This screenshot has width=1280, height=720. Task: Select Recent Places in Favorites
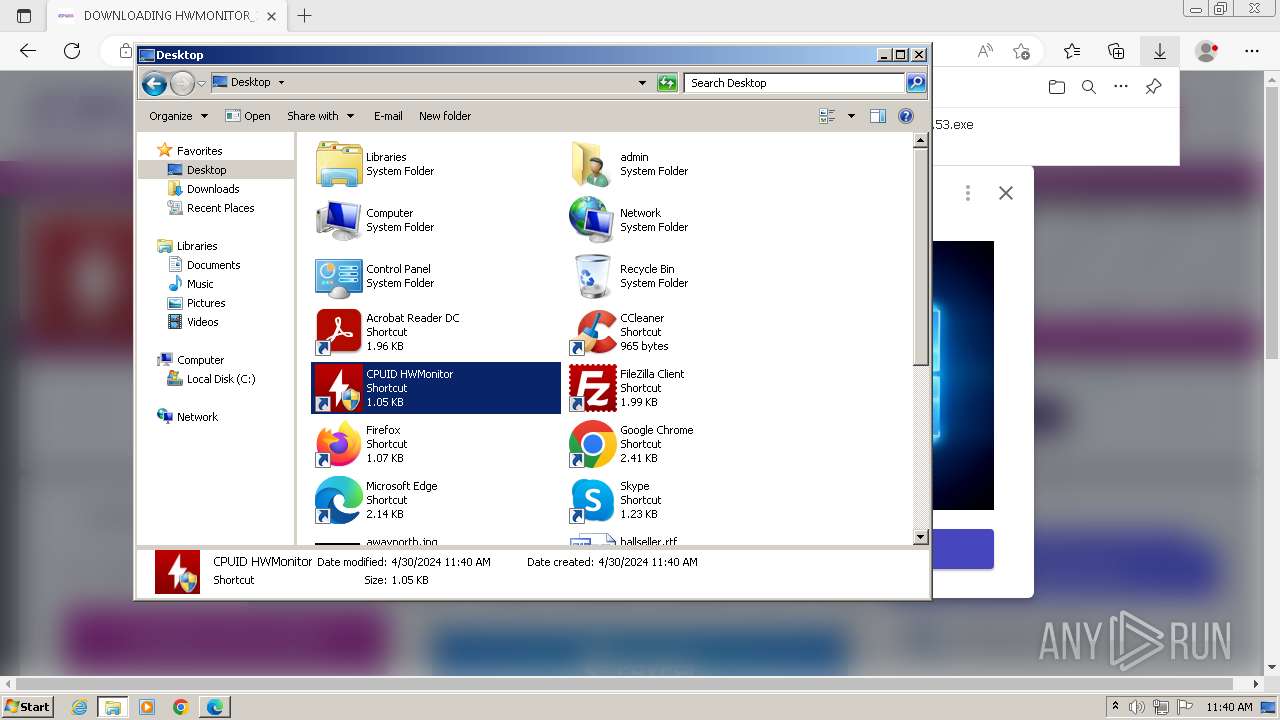pos(220,208)
